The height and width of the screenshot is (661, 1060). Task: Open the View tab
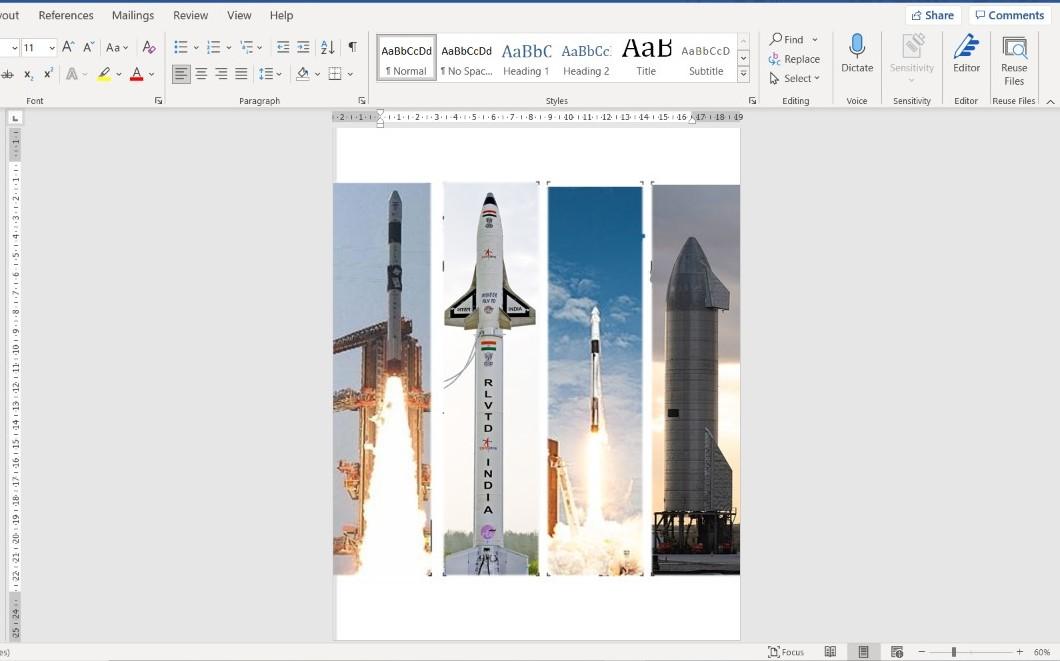click(x=239, y=15)
